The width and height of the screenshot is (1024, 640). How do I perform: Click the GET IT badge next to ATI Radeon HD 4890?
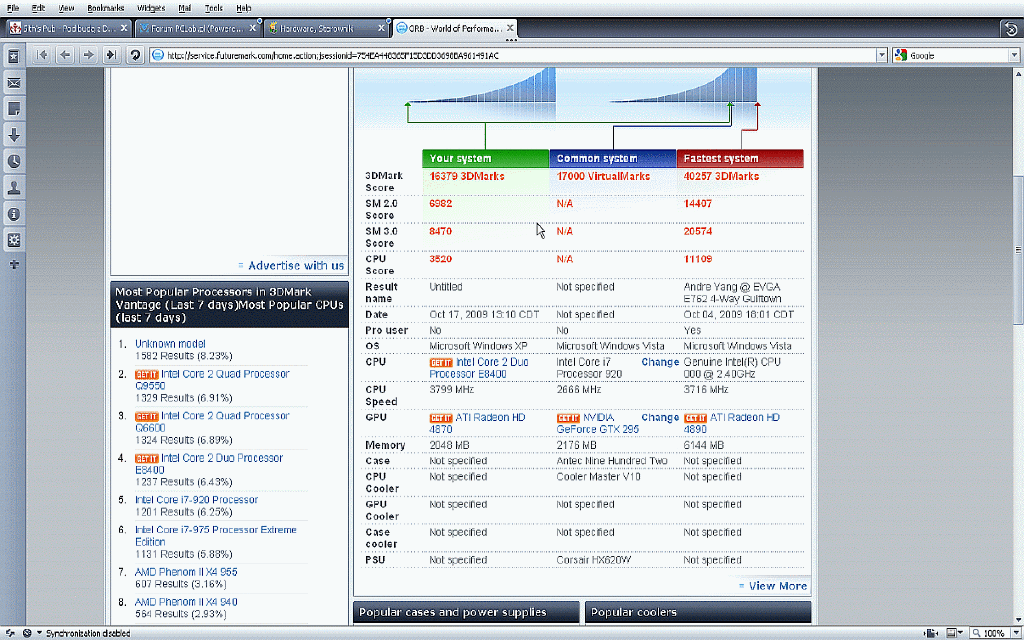click(x=696, y=419)
